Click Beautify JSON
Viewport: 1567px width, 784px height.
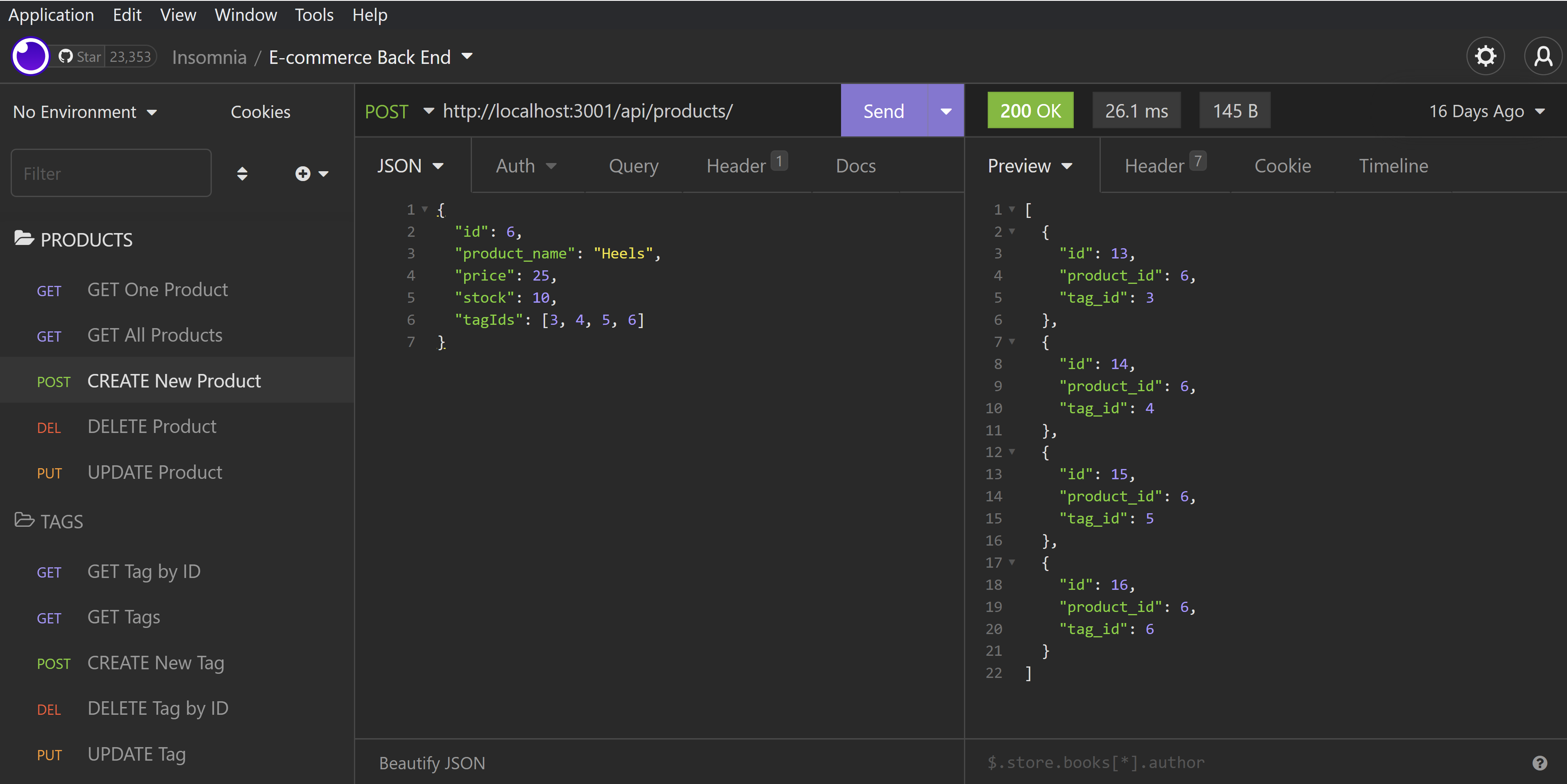click(432, 763)
